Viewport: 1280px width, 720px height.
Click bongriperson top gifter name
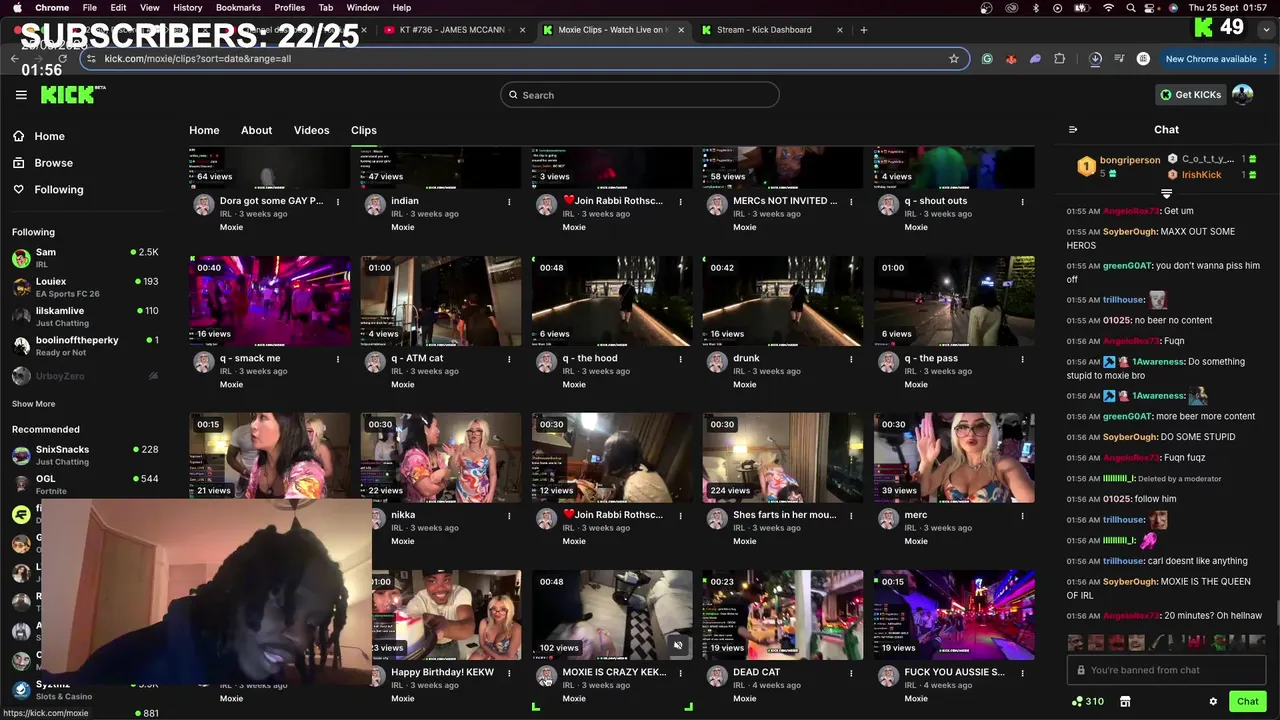tap(1130, 160)
